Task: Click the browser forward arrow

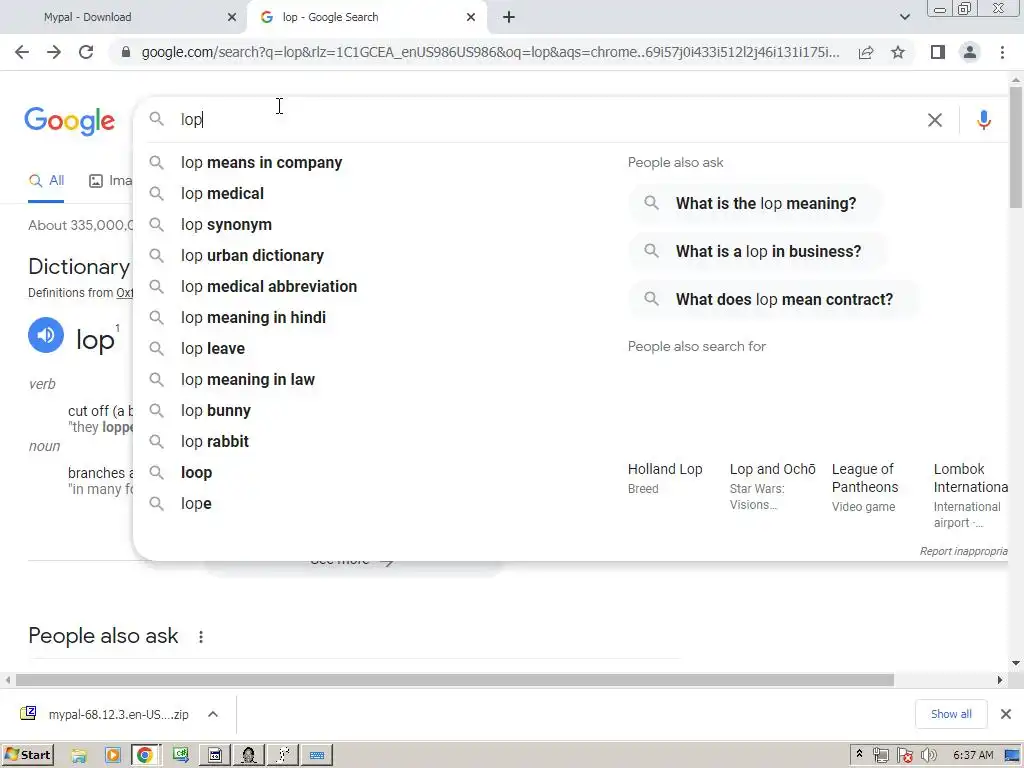Action: 54,52
